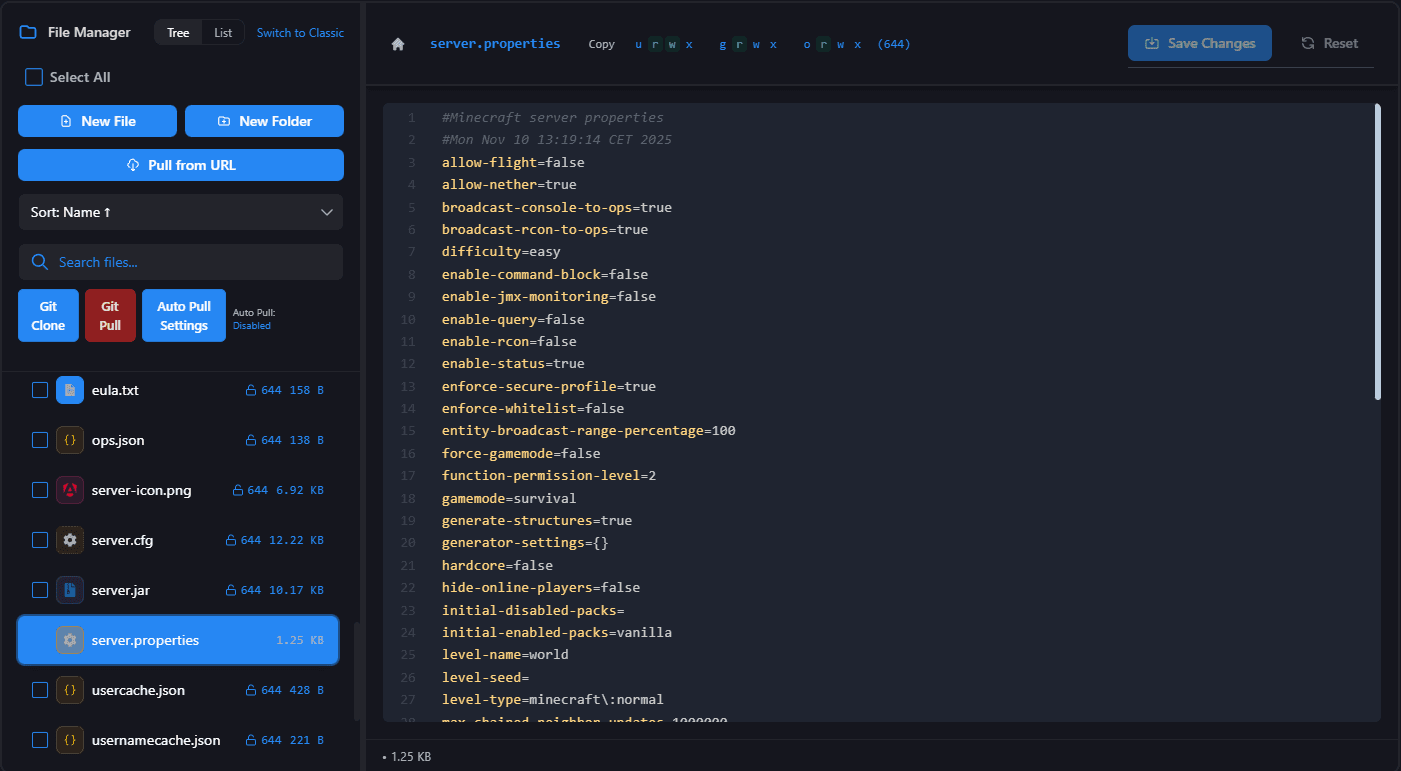
Task: Select the ops.json checkbox
Action: pos(40,440)
